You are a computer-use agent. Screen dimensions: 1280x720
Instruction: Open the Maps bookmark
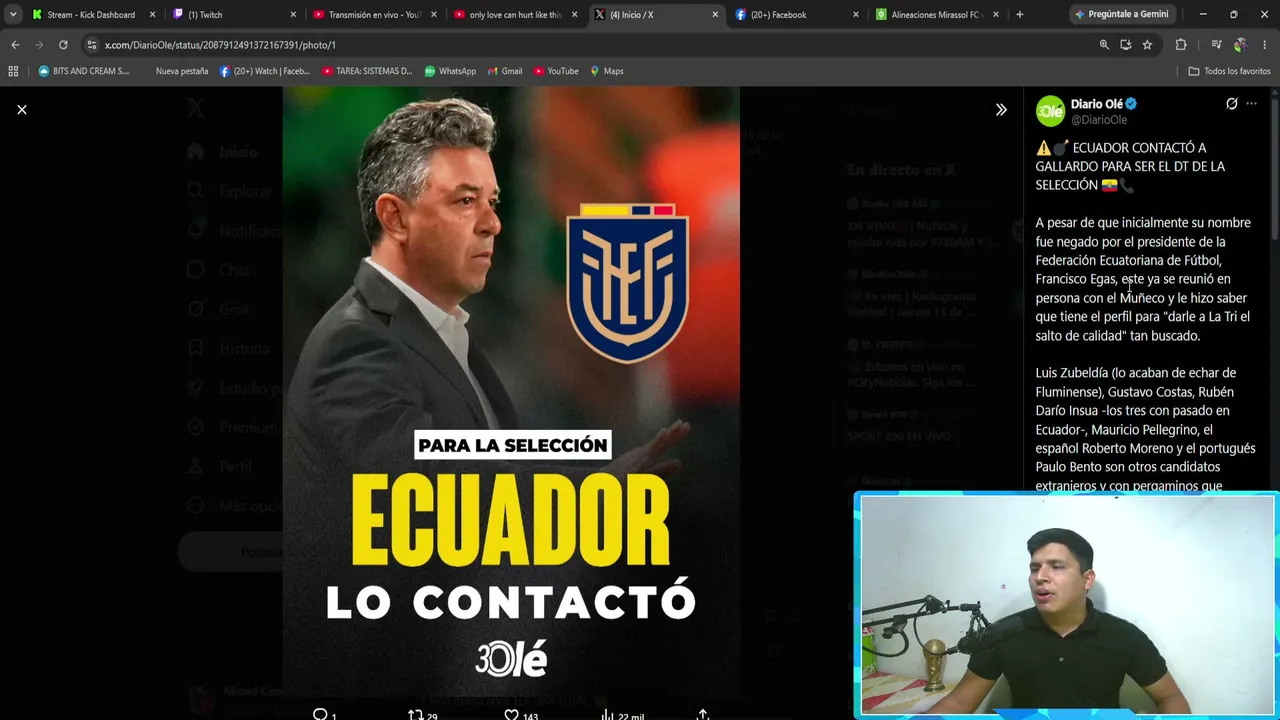[607, 71]
